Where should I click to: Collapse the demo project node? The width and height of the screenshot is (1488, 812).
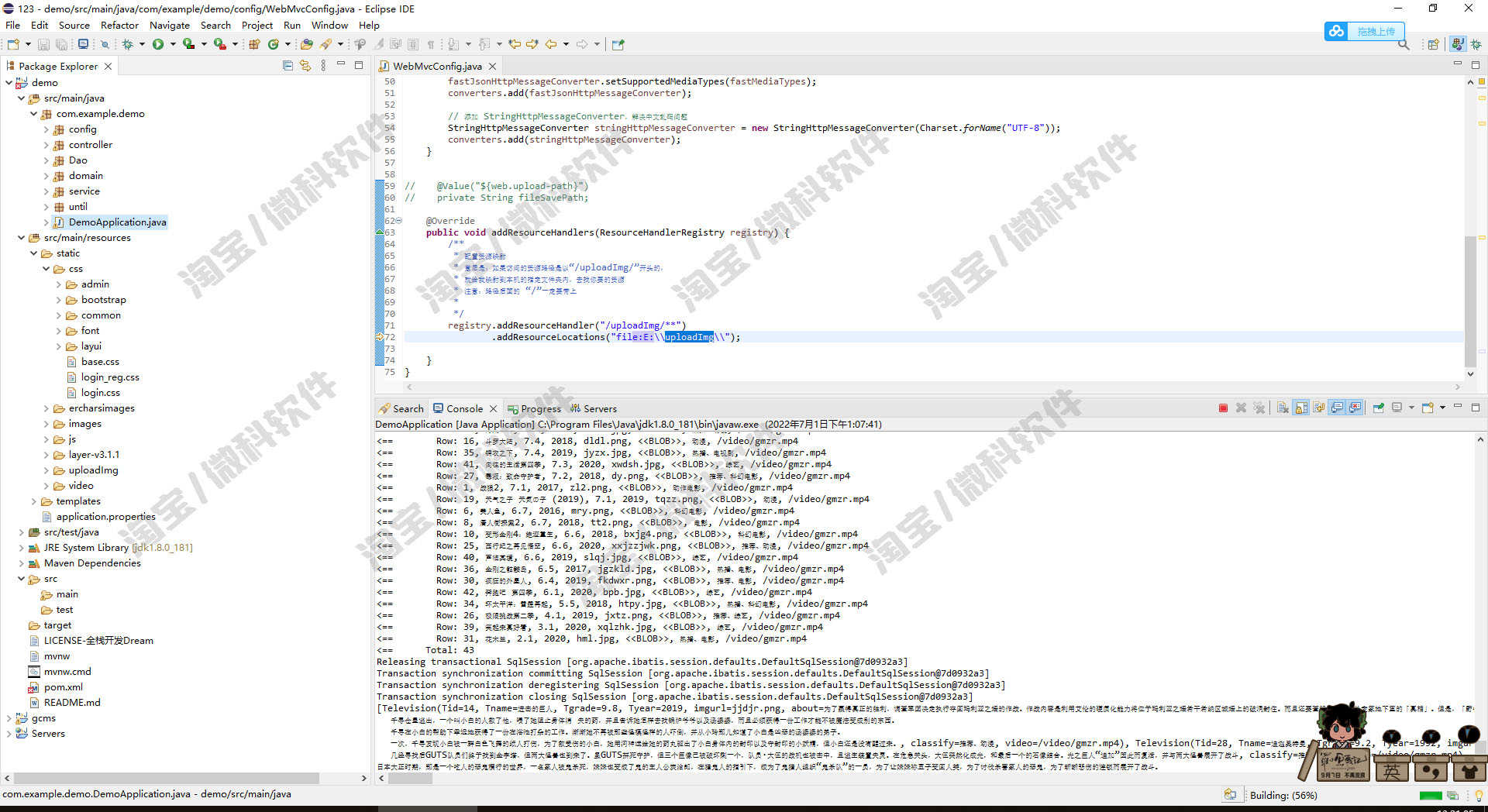tap(9, 82)
